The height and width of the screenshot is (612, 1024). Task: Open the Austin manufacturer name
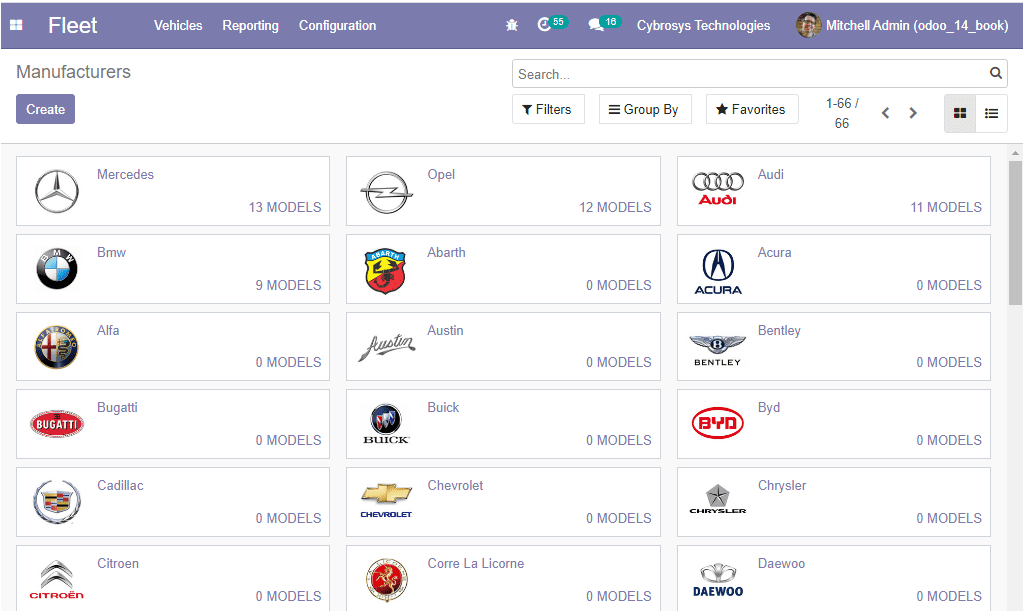pyautogui.click(x=445, y=330)
